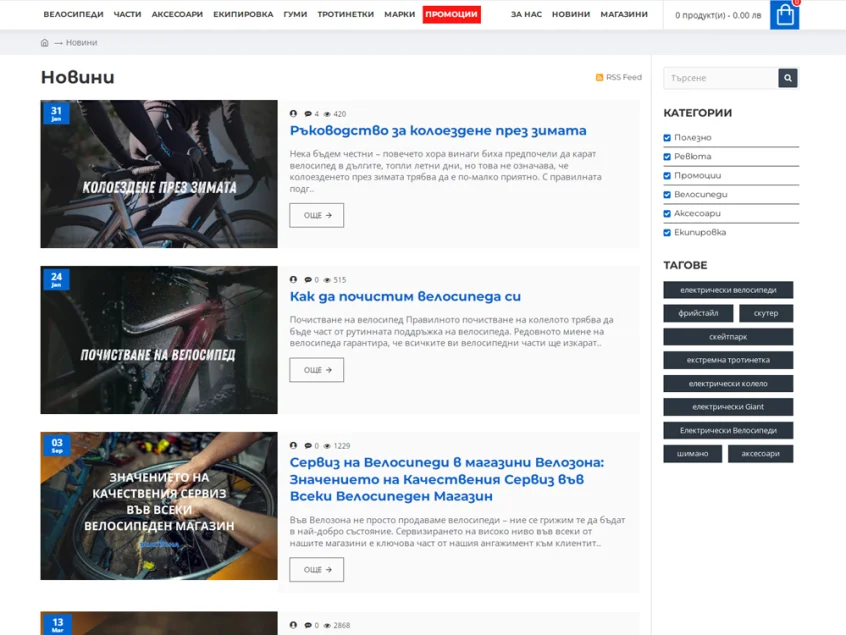
Task: Click views eye icon showing 515
Action: pos(327,279)
